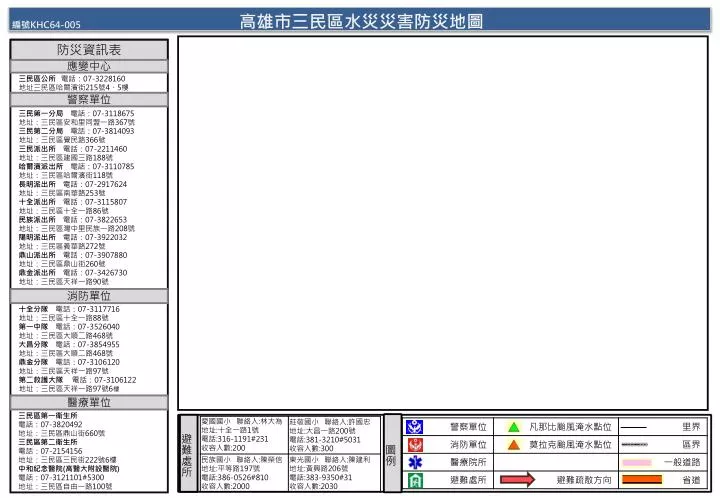
Task: Click the 應變中心 section header
Action: tap(89, 66)
